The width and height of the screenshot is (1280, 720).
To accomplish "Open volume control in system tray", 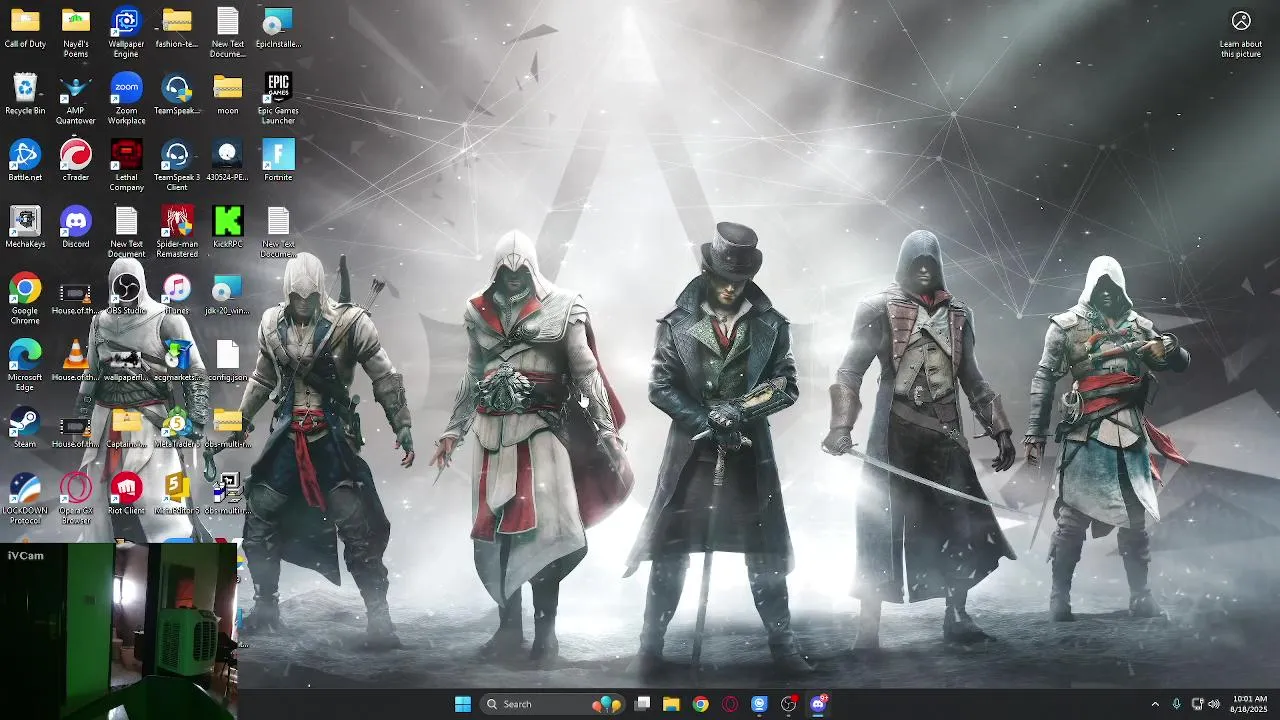I will click(x=1214, y=704).
